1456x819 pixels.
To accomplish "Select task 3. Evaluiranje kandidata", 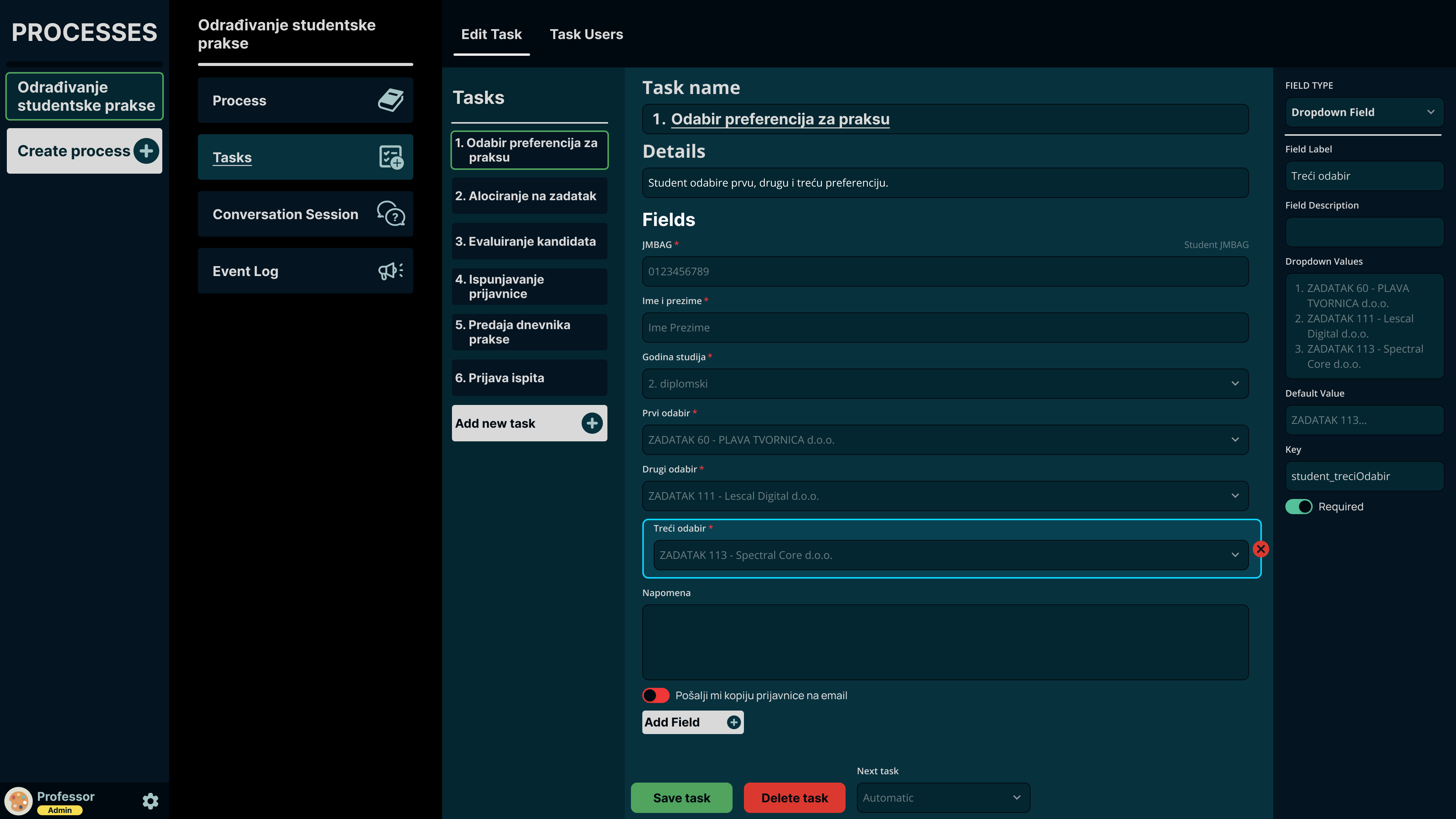I will [529, 242].
